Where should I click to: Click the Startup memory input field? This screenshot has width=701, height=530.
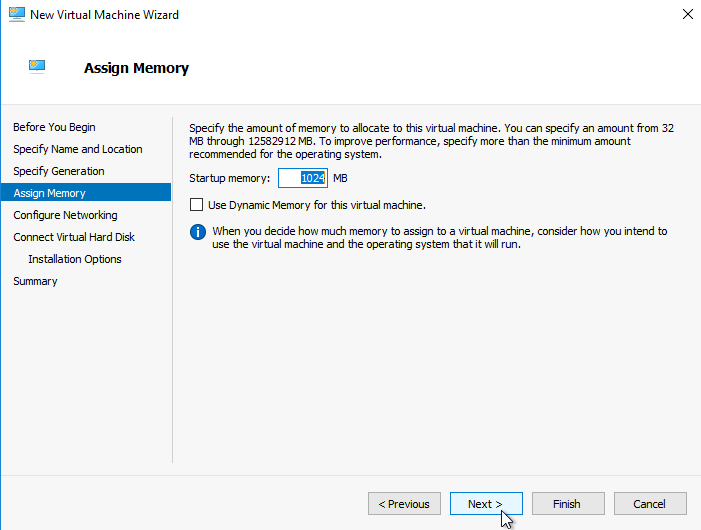point(303,178)
